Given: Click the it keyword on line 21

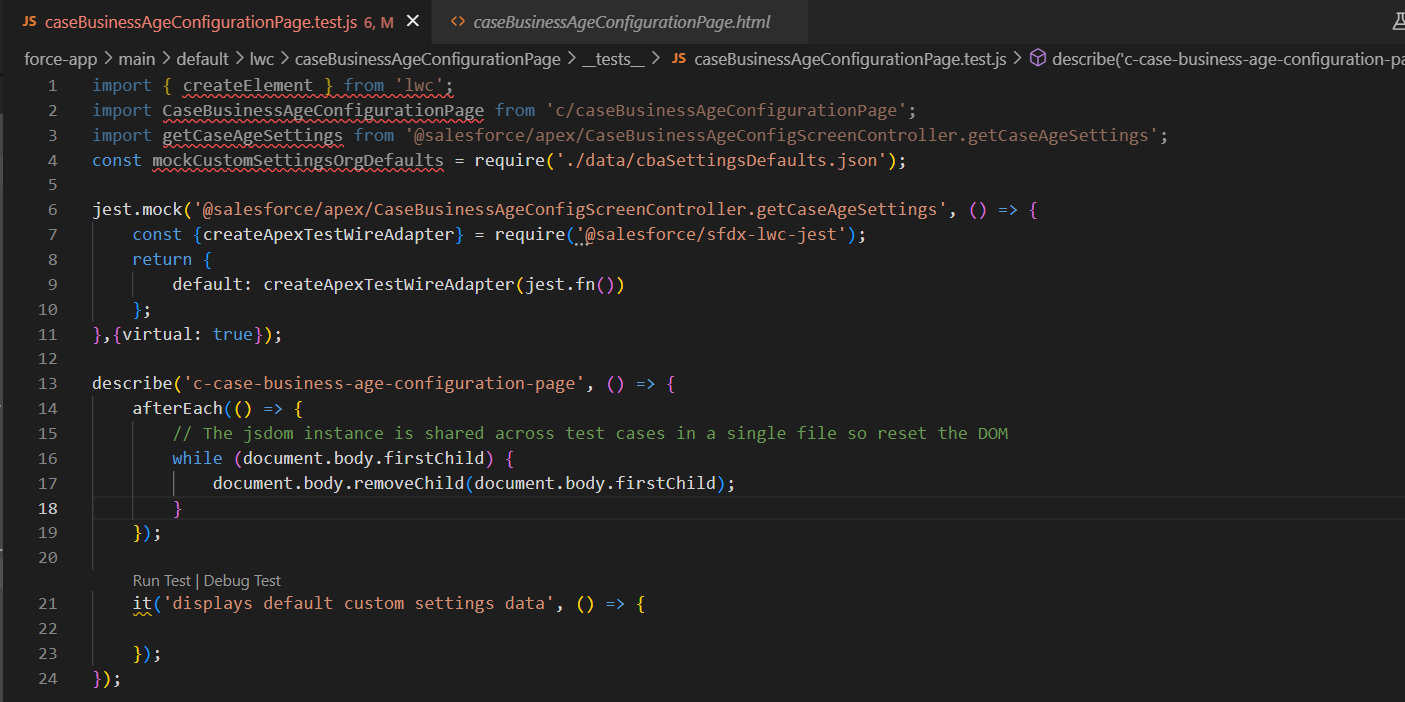Looking at the screenshot, I should coord(142,604).
